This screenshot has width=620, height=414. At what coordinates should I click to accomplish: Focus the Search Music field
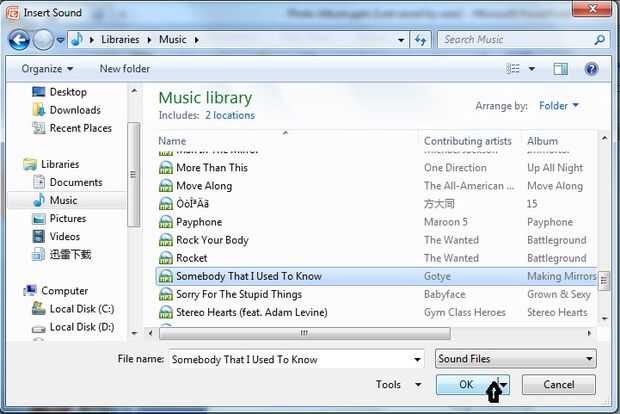(516, 40)
